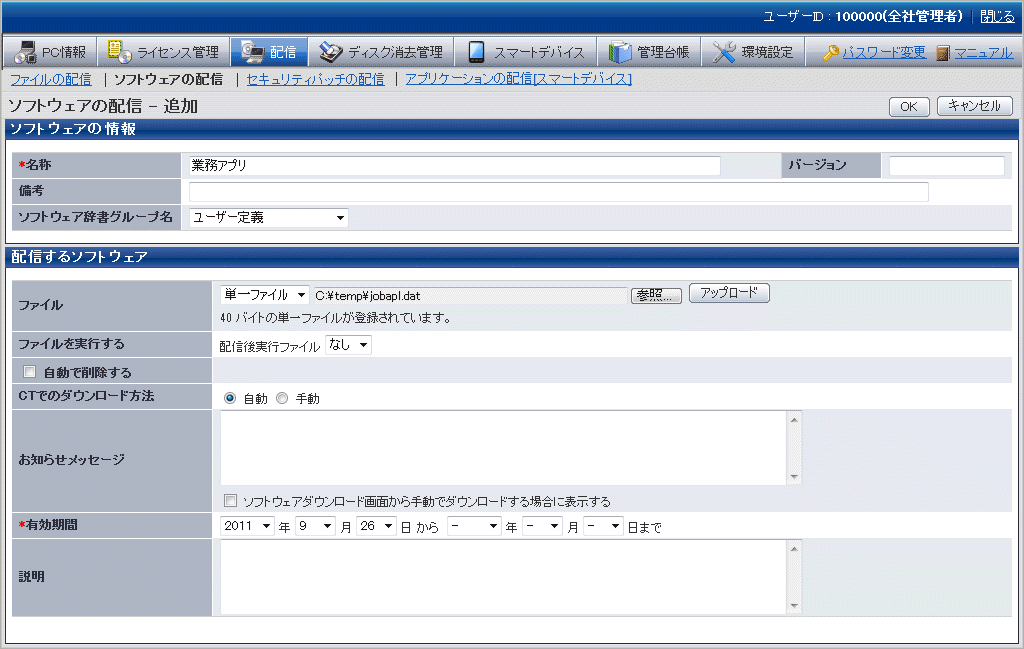Open the ソフトウェア辞書グループ名 dropdown
Screen dimensions: 1024x649
[x=268, y=217]
